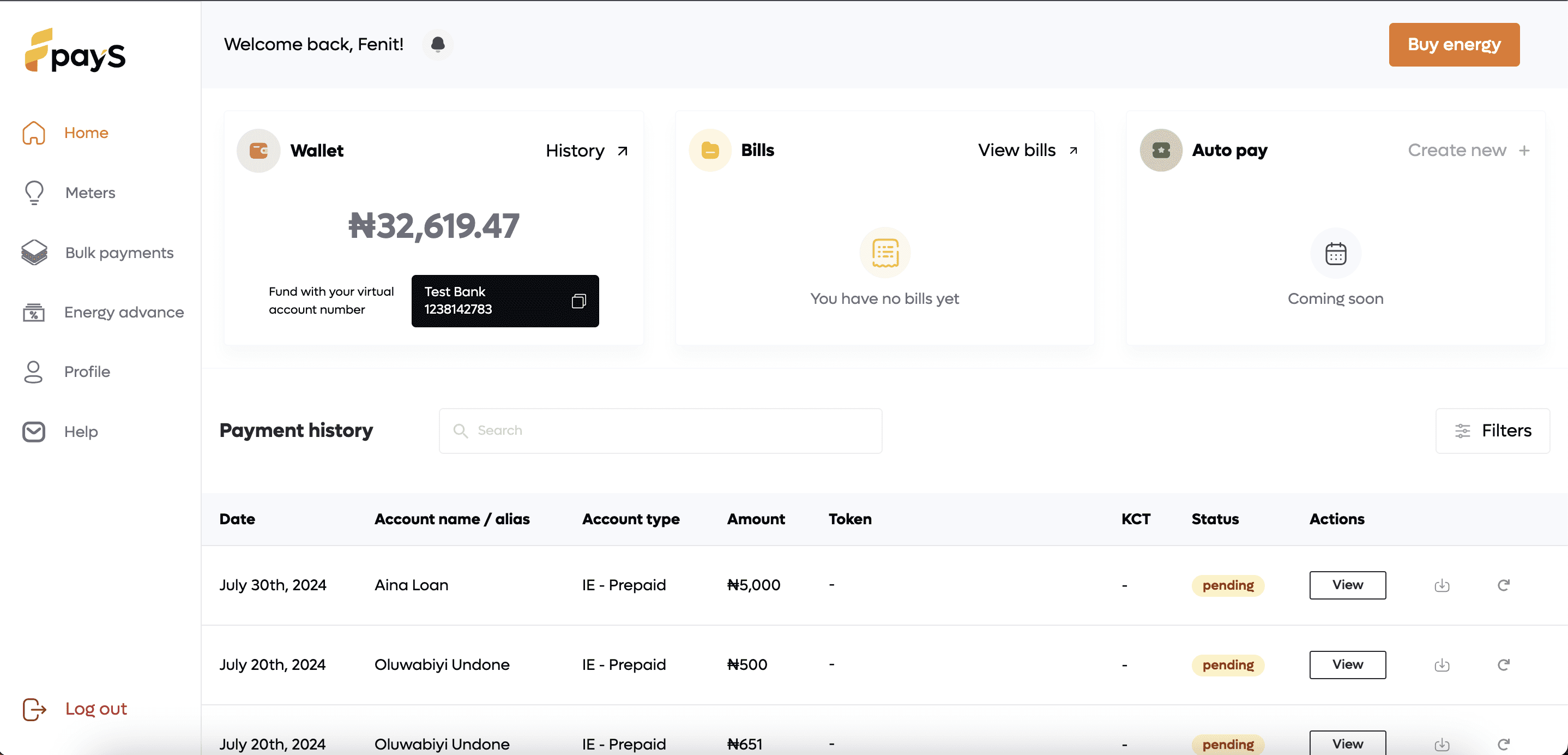Log out of the account
This screenshot has height=755, width=1568.
[96, 709]
